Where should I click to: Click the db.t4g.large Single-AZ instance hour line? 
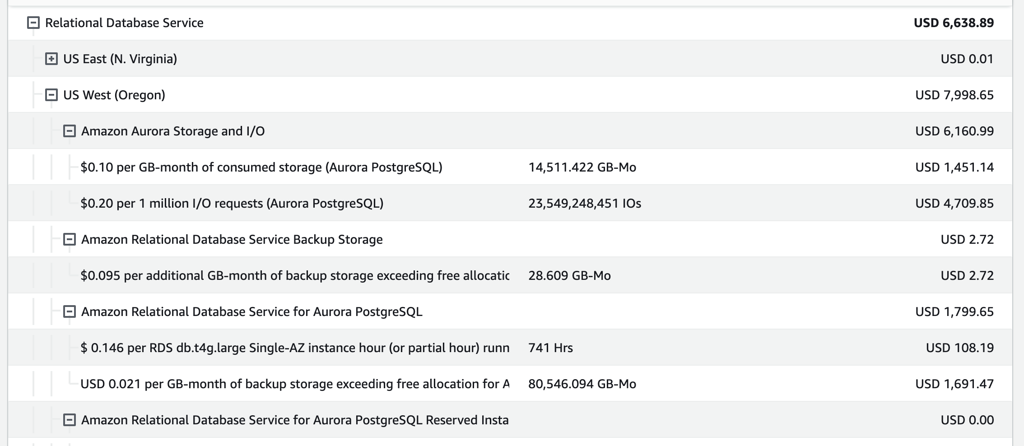295,348
